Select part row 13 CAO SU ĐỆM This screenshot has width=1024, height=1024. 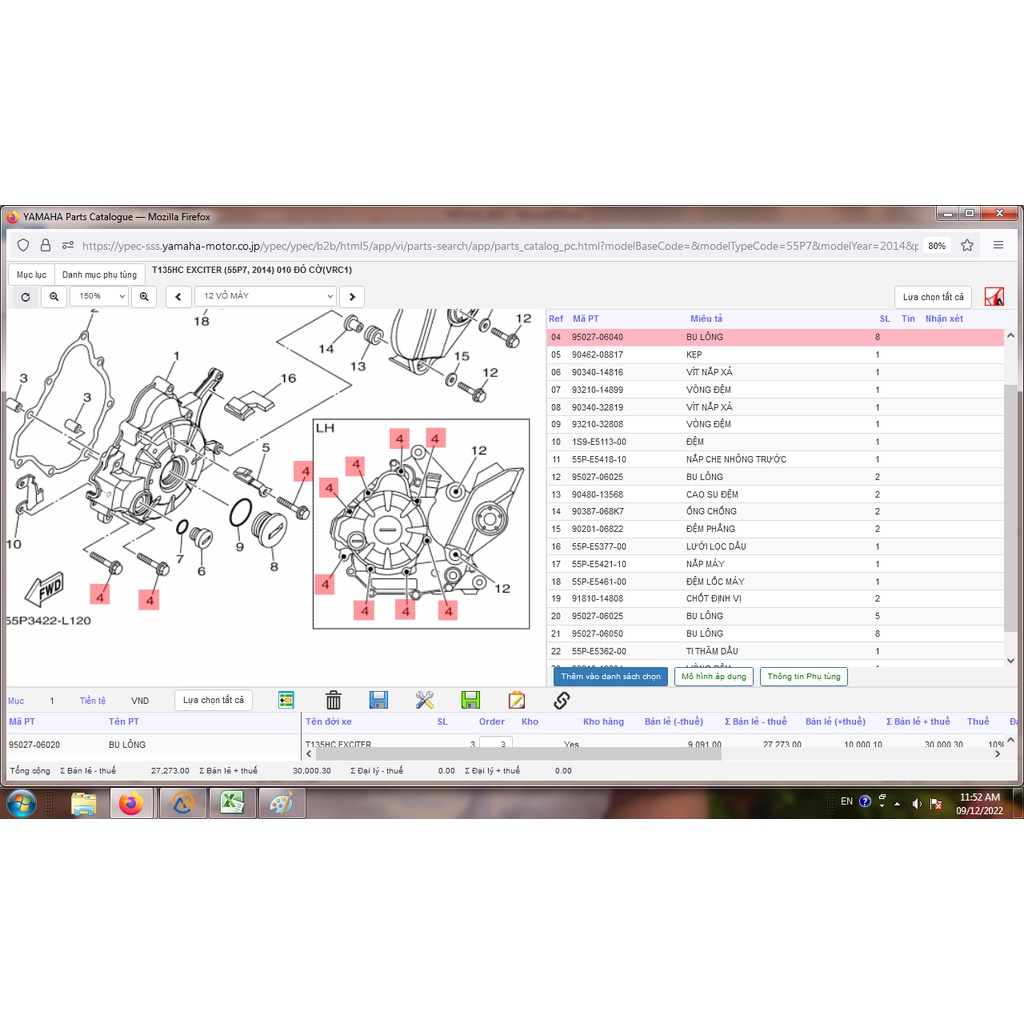(775, 494)
